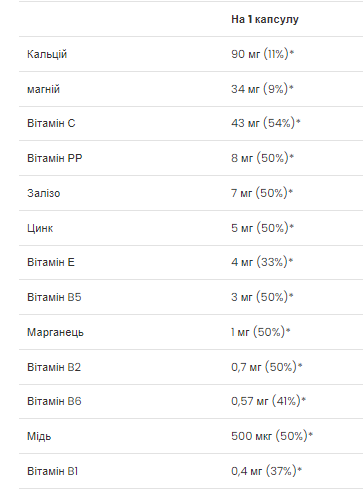Click the 'На 1 капсулу' column header
Image resolution: width=363 pixels, height=493 pixels.
pos(265,19)
